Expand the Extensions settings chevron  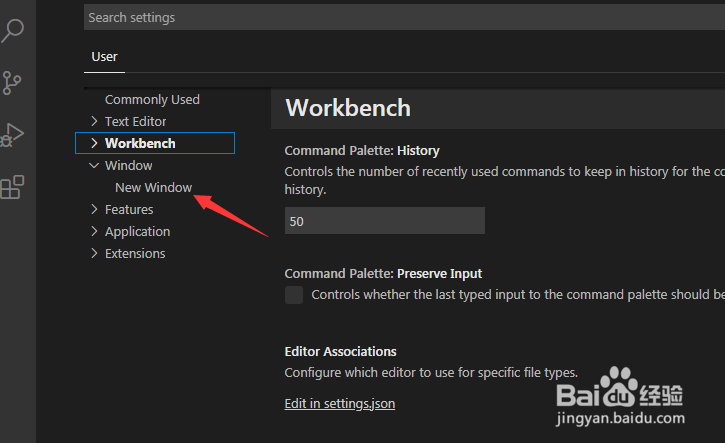coord(94,253)
